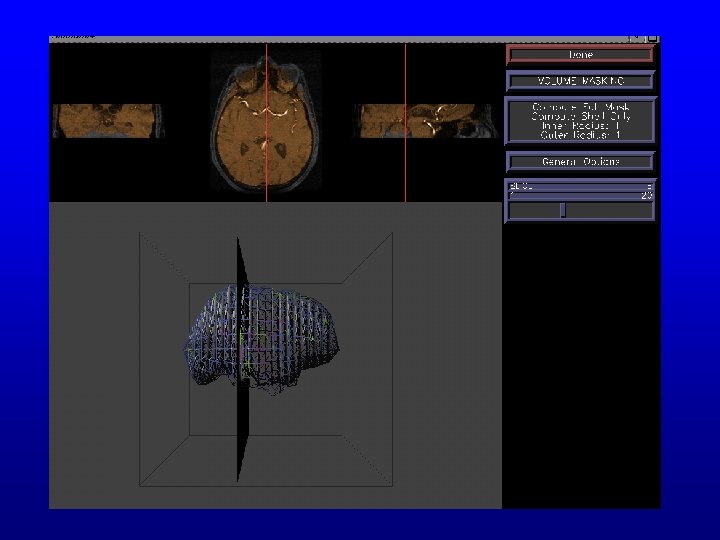Select Compute Shell Only option
720x540 pixels.
581,116
